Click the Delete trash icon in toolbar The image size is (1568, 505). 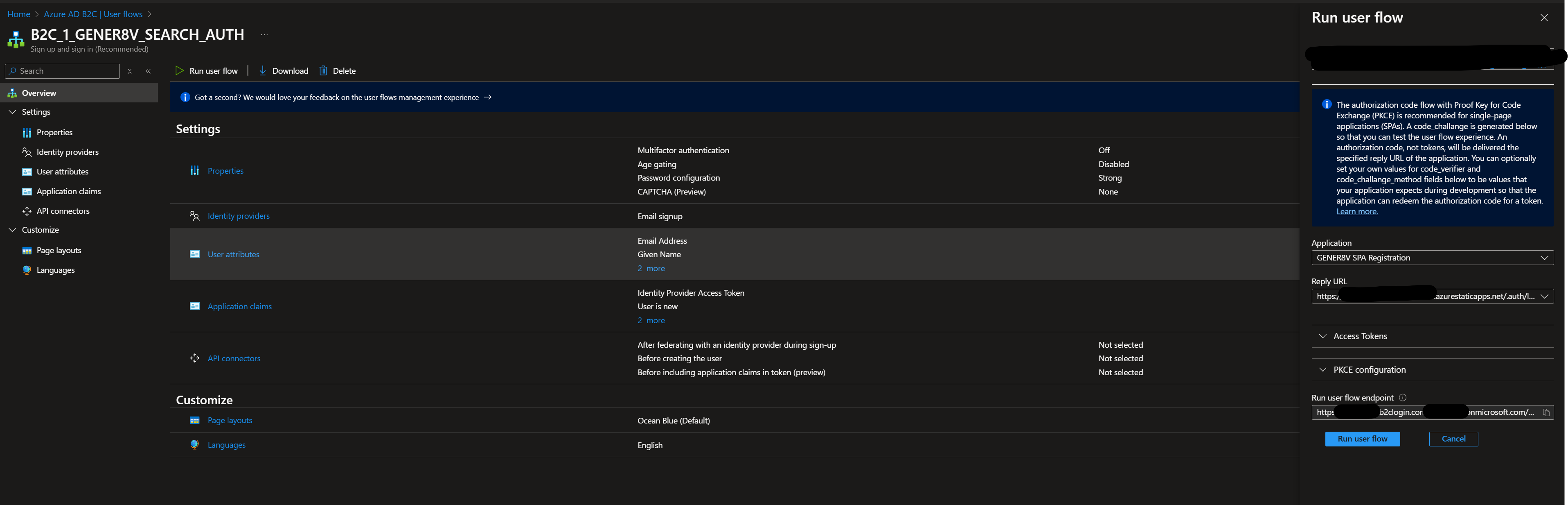coord(323,71)
